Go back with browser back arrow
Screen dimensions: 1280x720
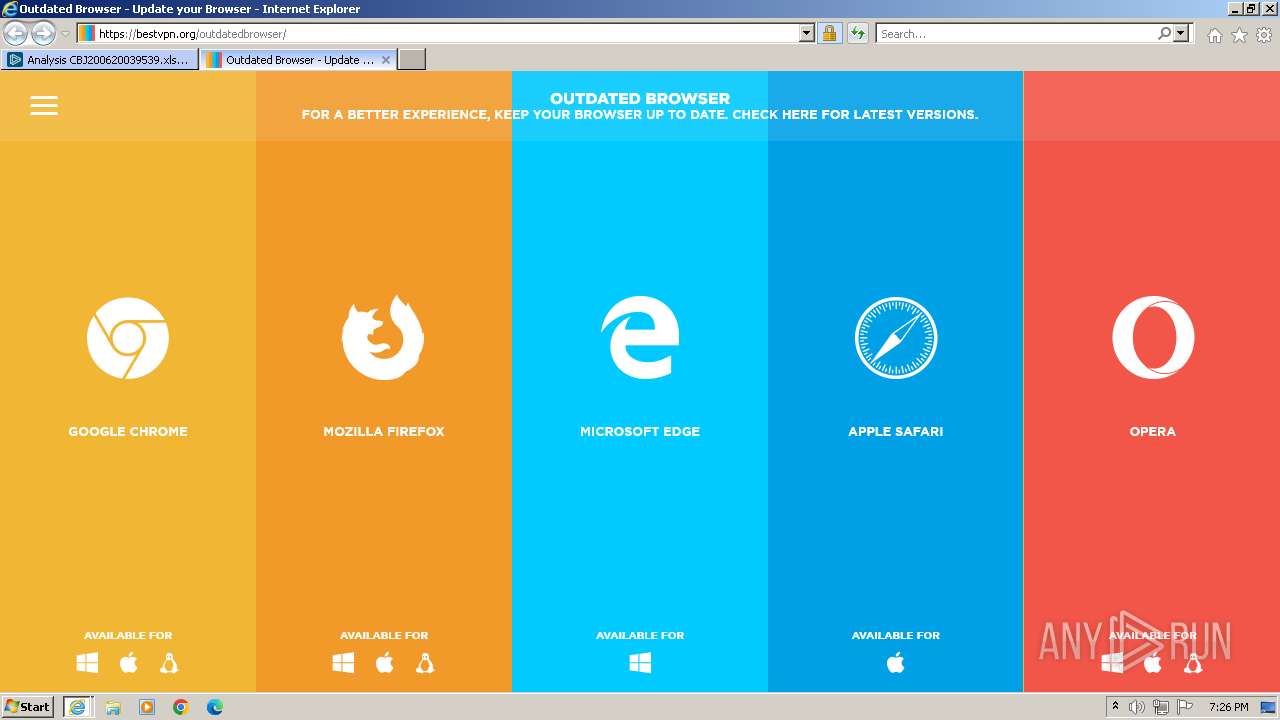click(15, 33)
